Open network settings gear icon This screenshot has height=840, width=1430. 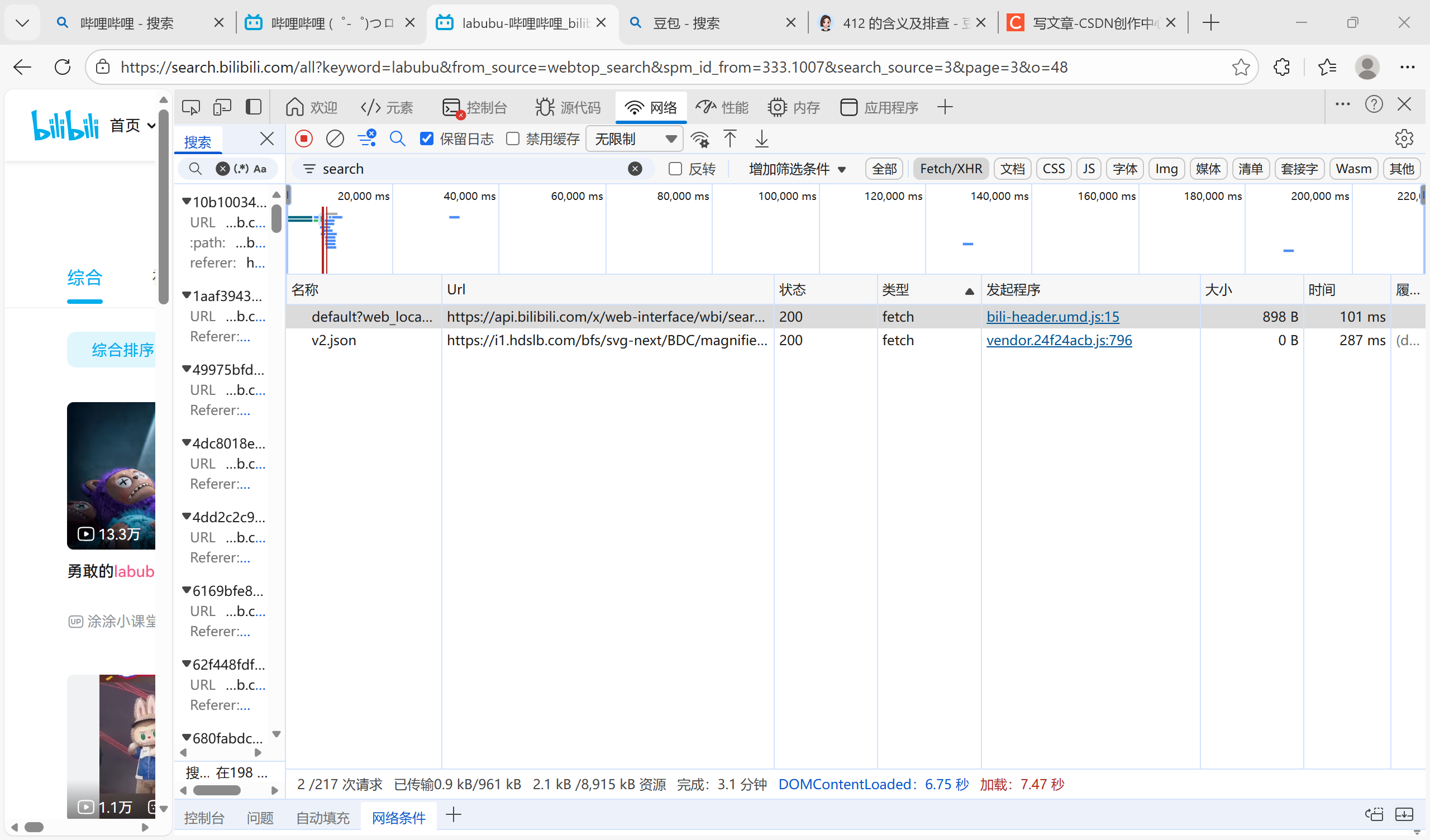(1403, 139)
